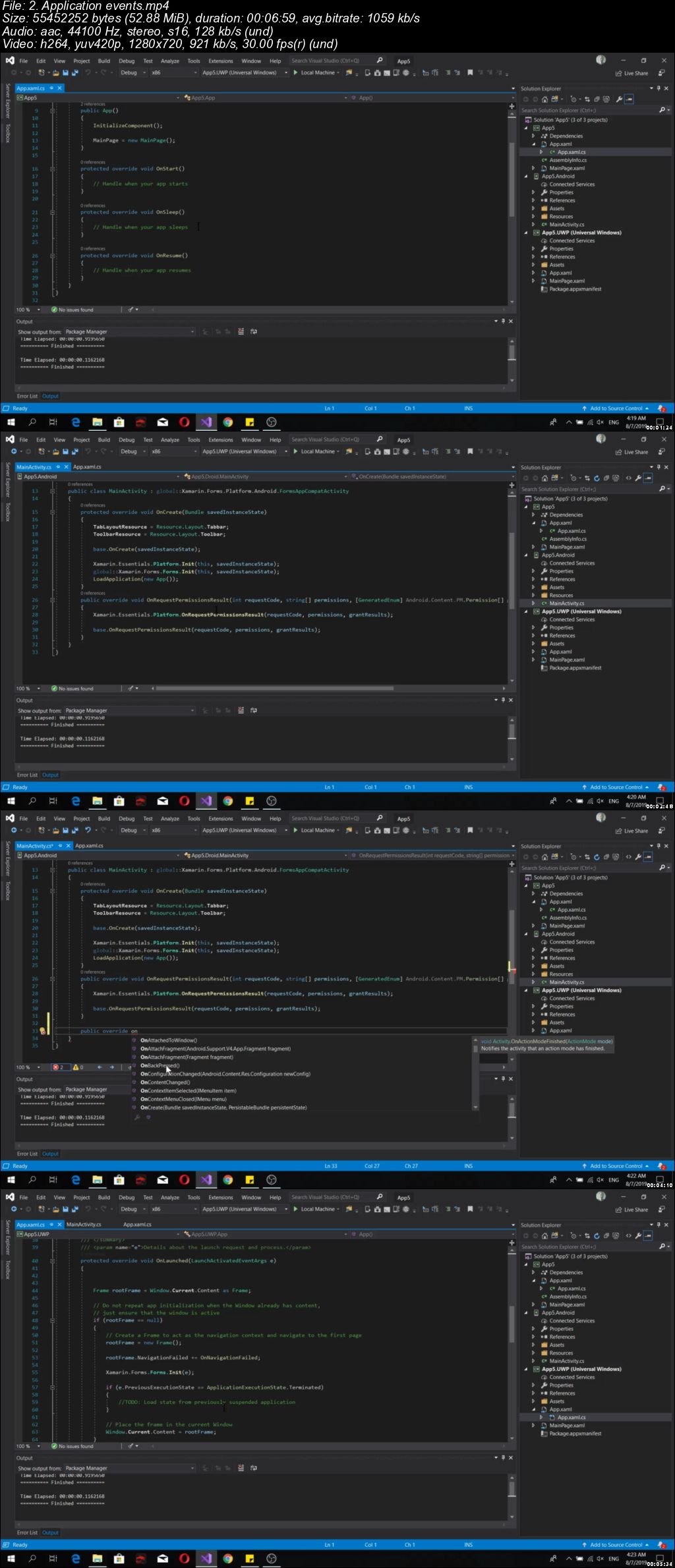Collapse OnLaunched method outlining on line 41
The image size is (675, 1568).
(x=52, y=1261)
